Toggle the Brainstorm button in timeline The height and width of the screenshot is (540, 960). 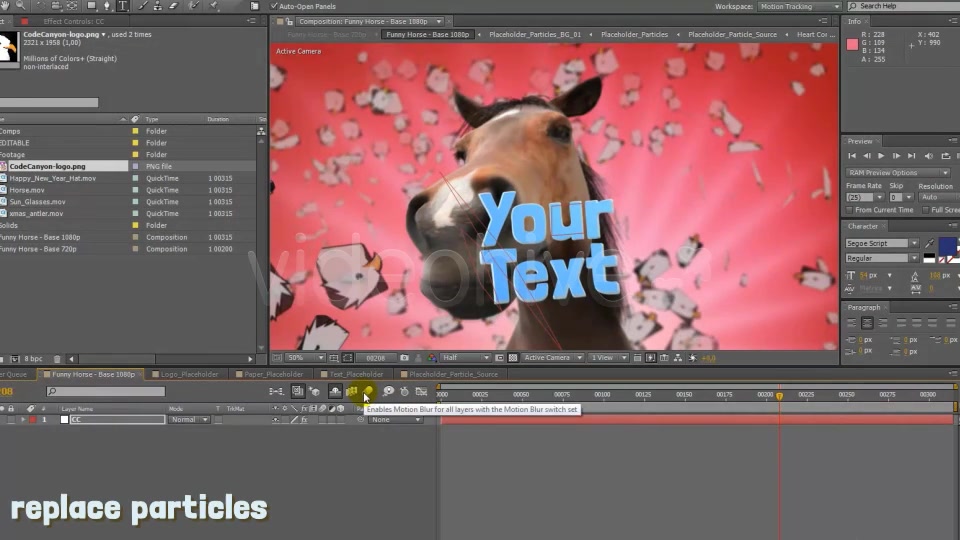[x=388, y=391]
